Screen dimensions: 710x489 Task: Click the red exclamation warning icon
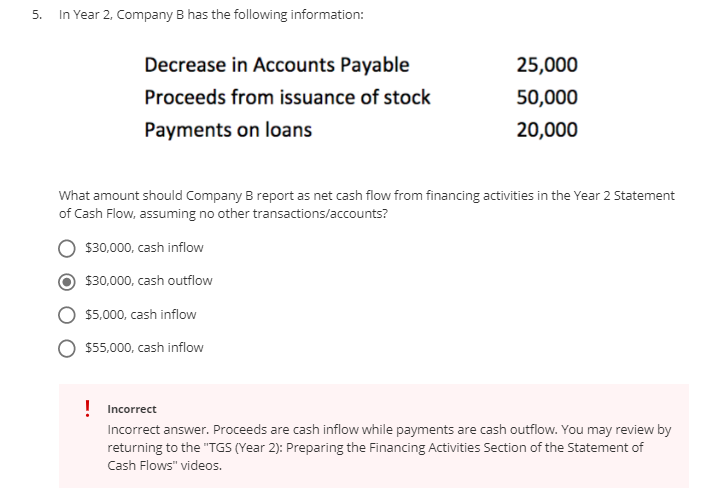87,408
